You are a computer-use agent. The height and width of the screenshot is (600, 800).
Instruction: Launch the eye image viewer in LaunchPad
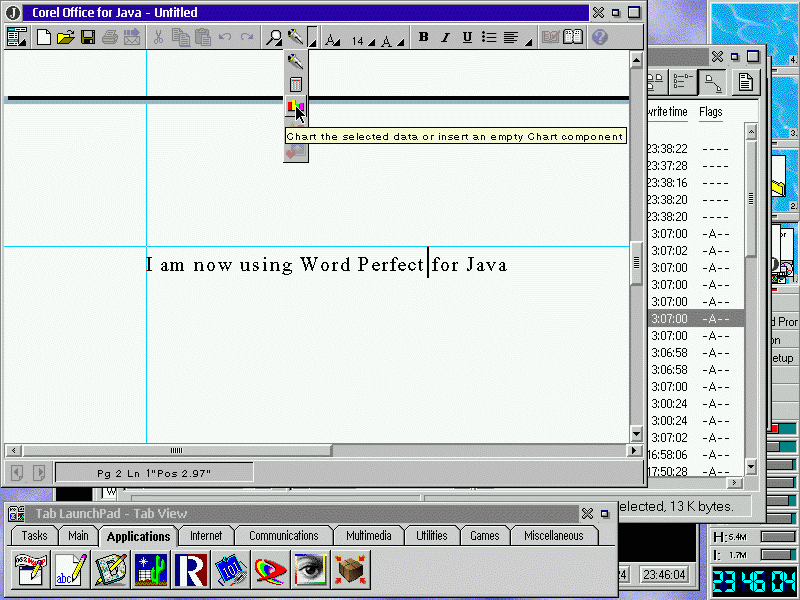pyautogui.click(x=310, y=569)
